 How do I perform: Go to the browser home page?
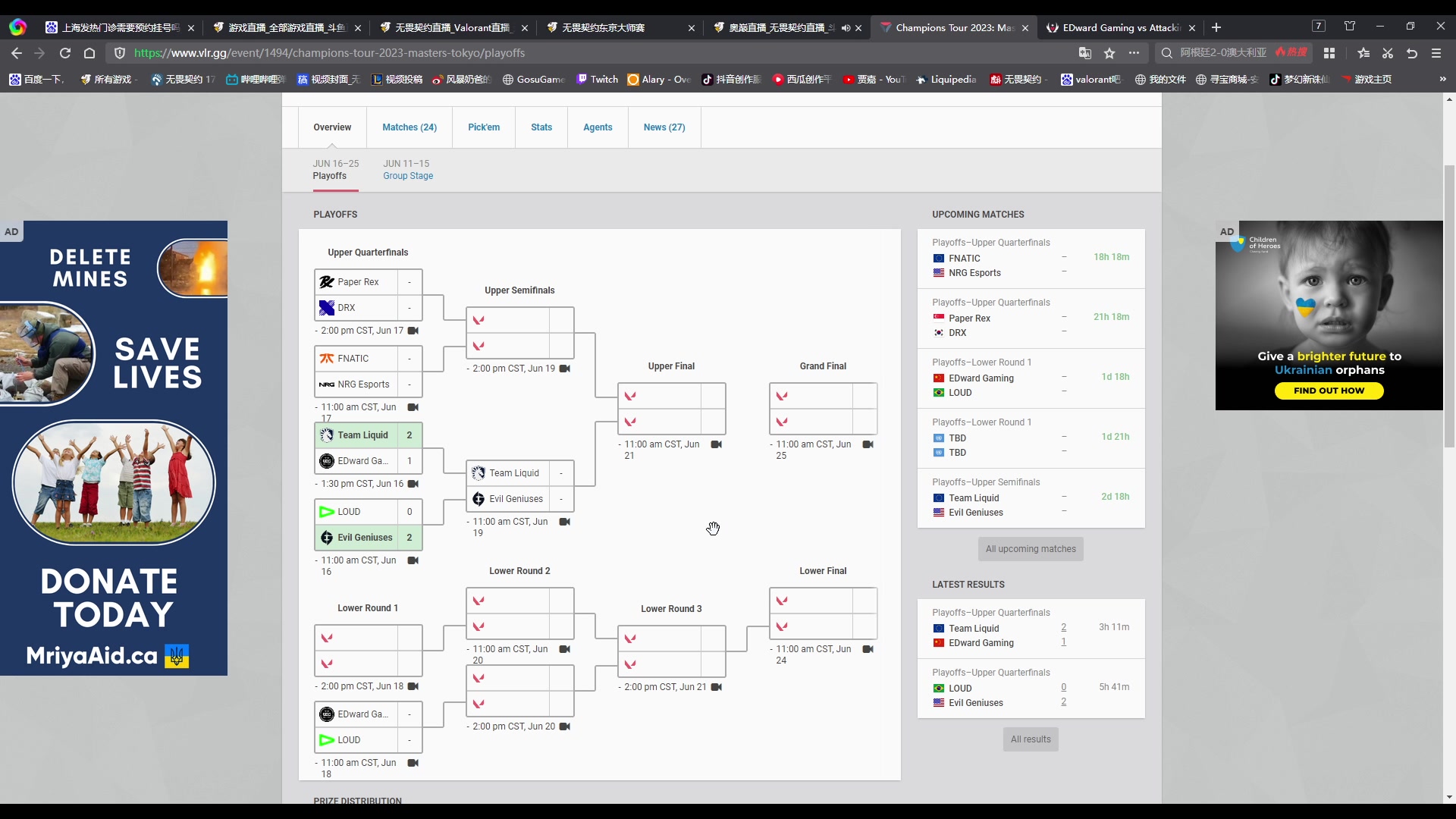click(89, 53)
